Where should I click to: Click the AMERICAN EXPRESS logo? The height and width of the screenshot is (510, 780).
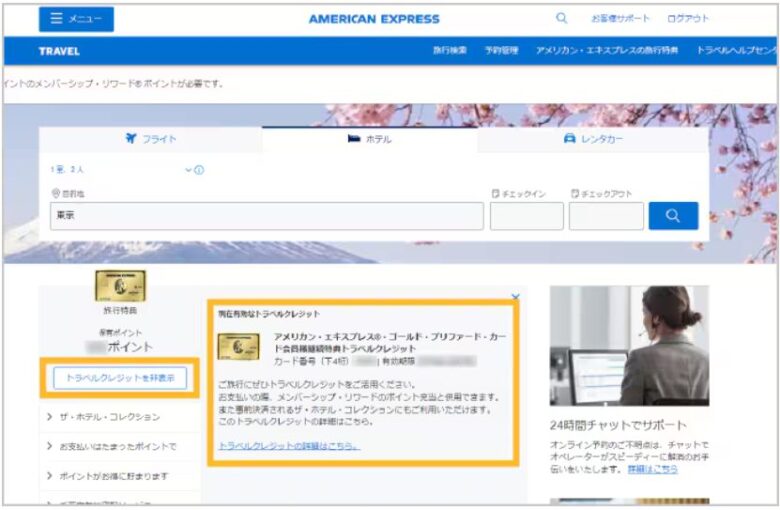click(374, 19)
